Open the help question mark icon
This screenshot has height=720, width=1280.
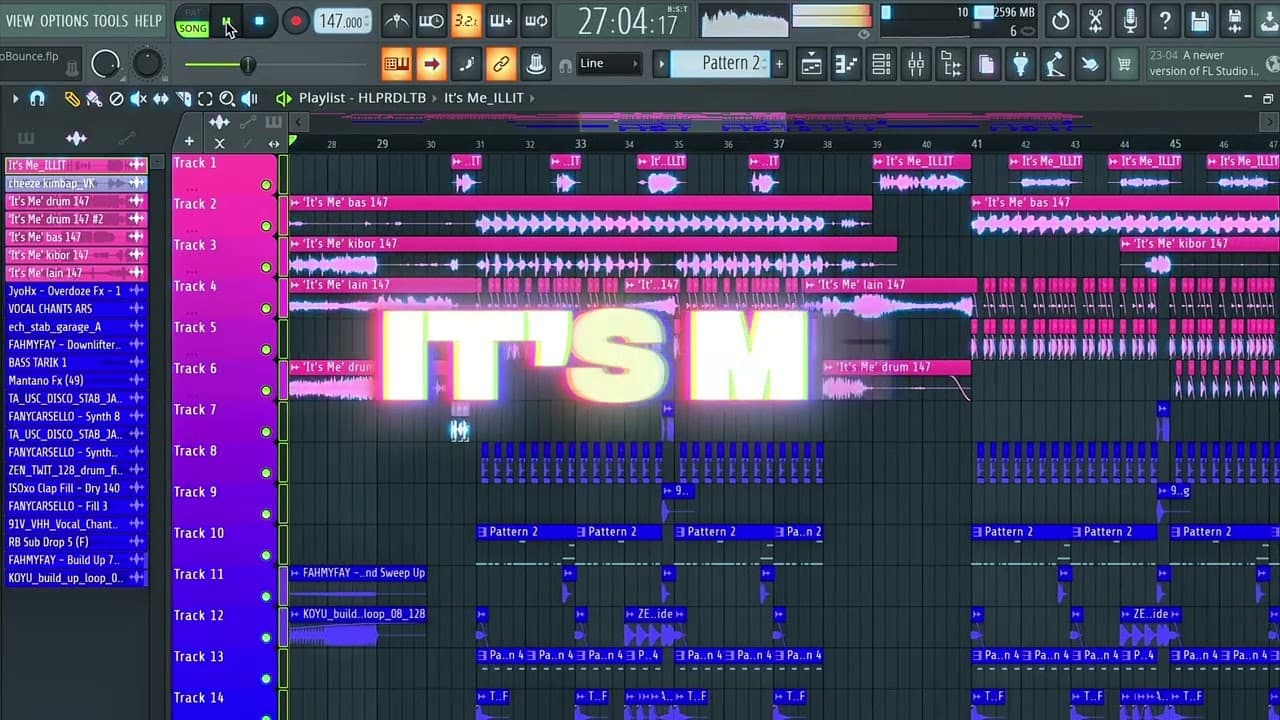click(1165, 20)
